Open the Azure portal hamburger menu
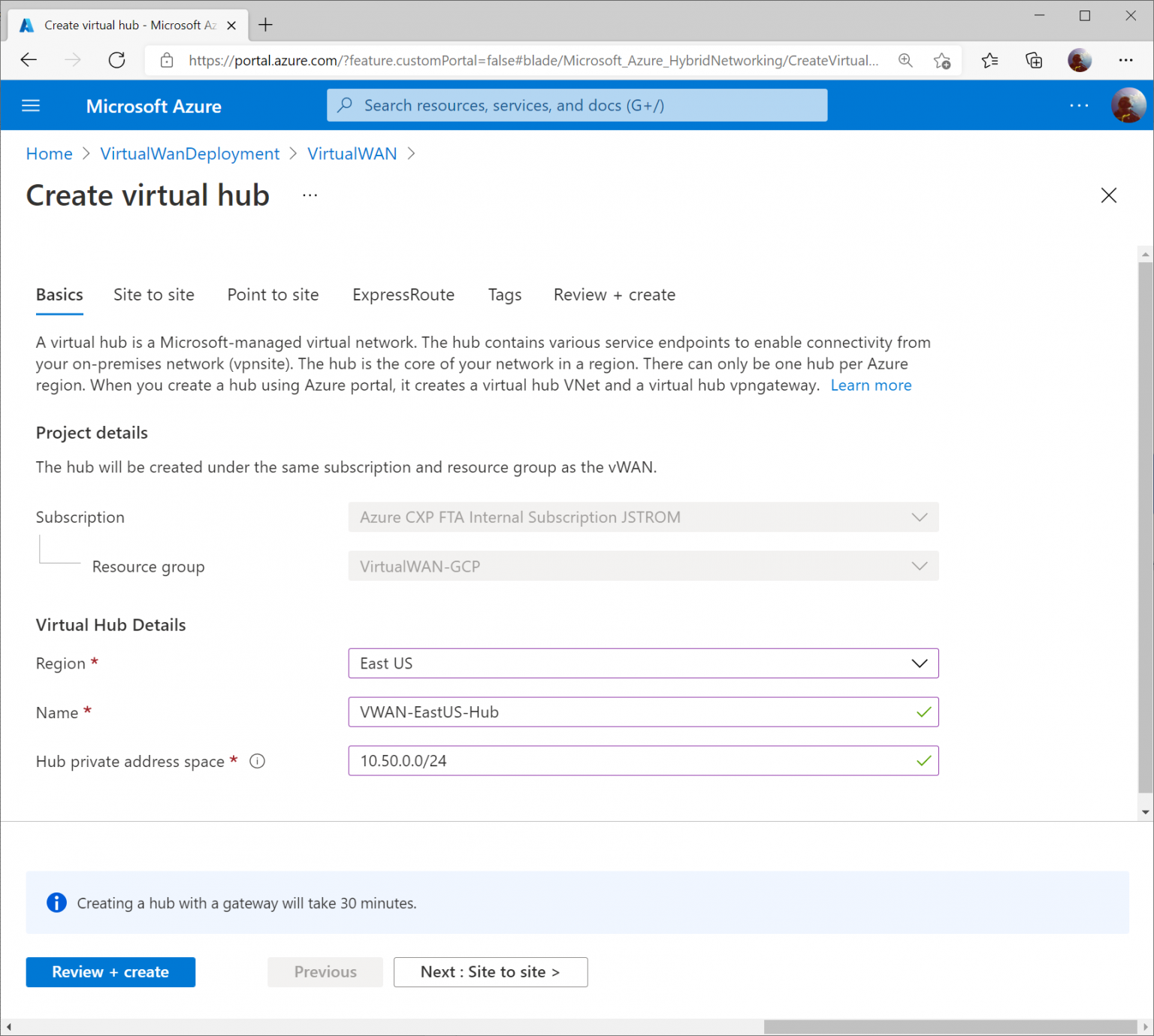Image resolution: width=1154 pixels, height=1036 pixels. 31,105
